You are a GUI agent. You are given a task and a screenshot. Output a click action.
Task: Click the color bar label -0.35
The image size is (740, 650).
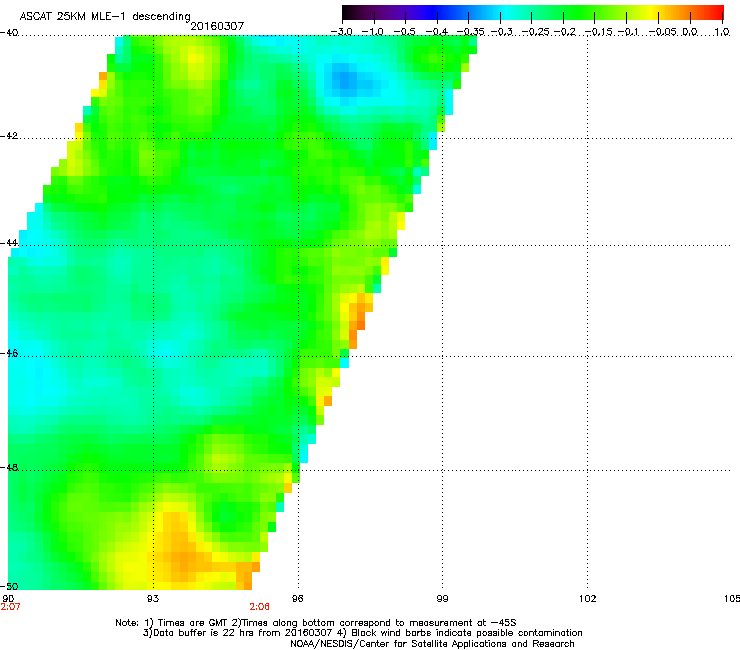pos(471,32)
